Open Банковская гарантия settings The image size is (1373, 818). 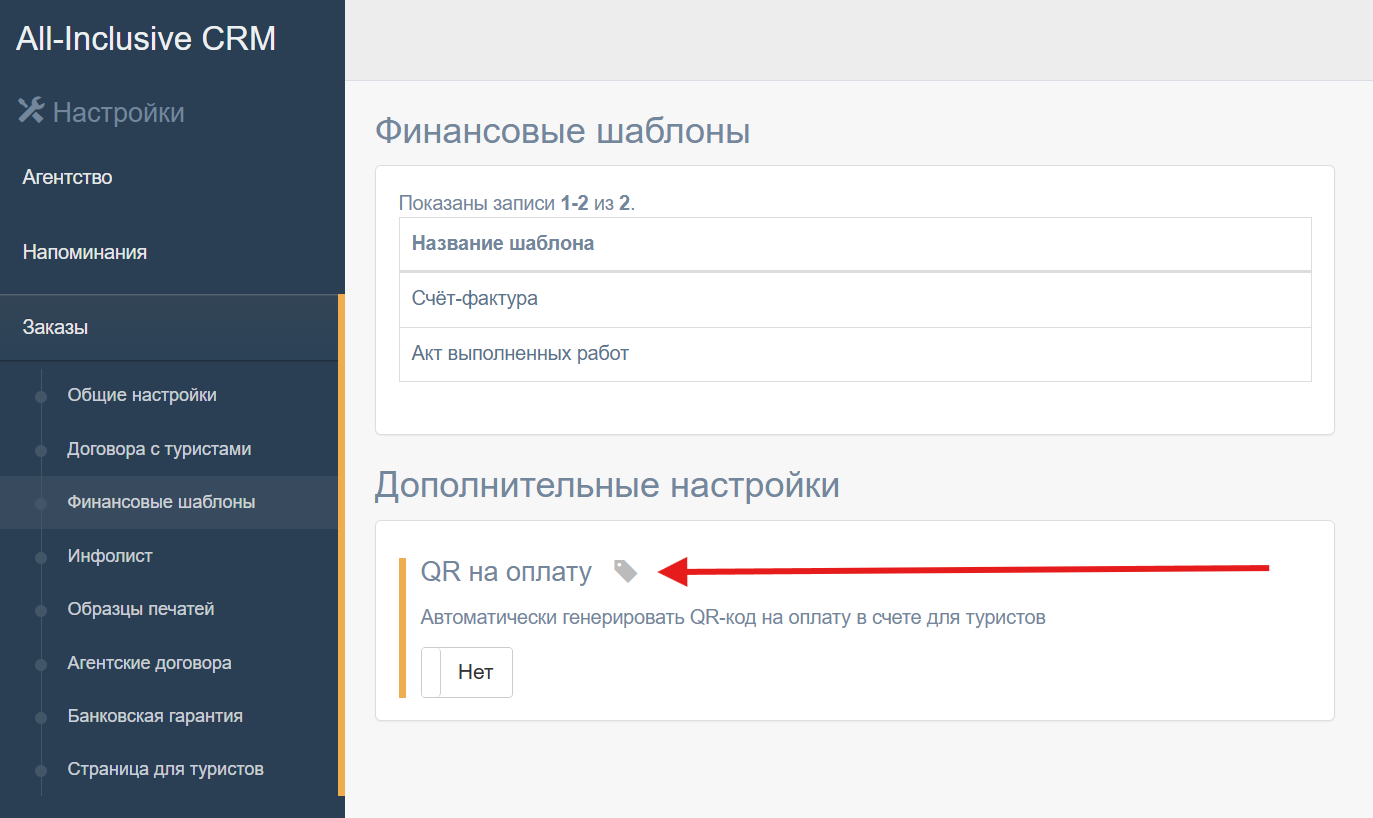click(x=155, y=716)
